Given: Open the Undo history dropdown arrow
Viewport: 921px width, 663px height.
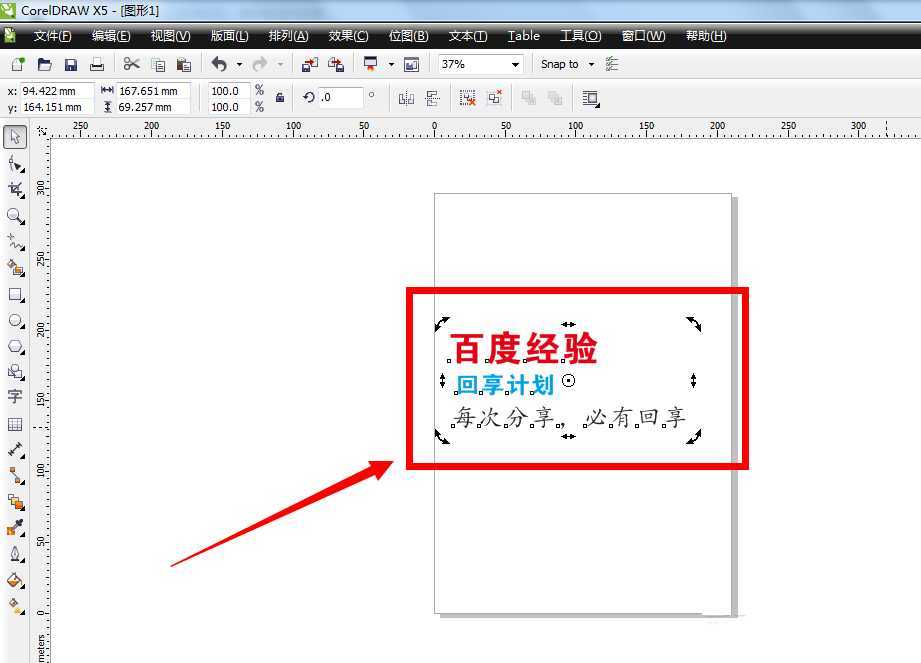Looking at the screenshot, I should pyautogui.click(x=237, y=64).
